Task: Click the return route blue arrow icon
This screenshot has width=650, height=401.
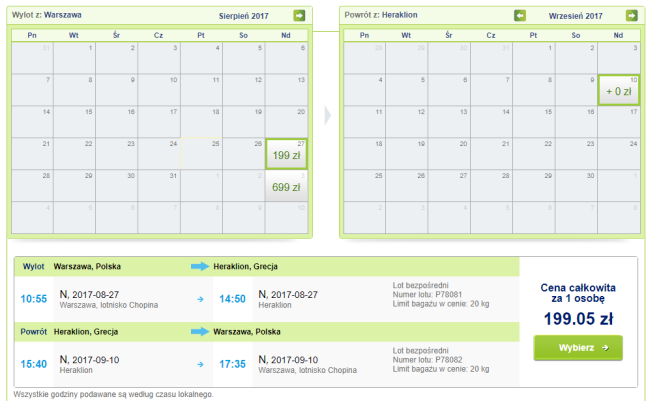Action: coord(199,330)
